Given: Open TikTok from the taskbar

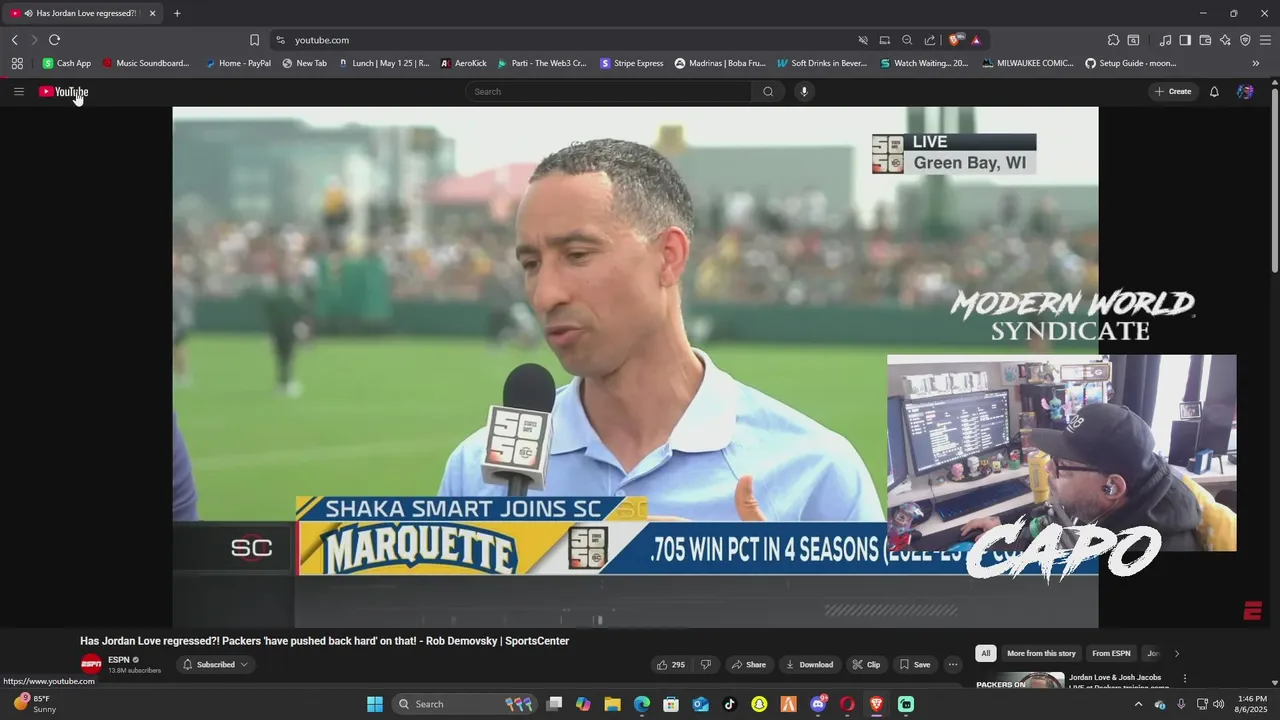Looking at the screenshot, I should tap(729, 704).
